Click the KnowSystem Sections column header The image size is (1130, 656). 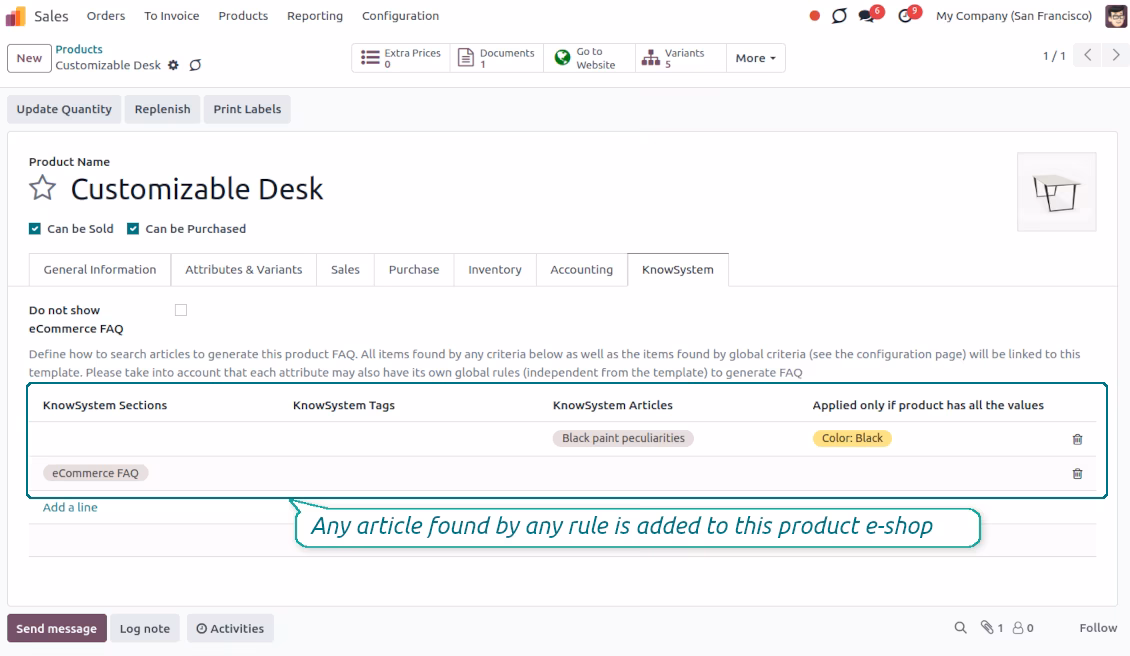pos(104,405)
